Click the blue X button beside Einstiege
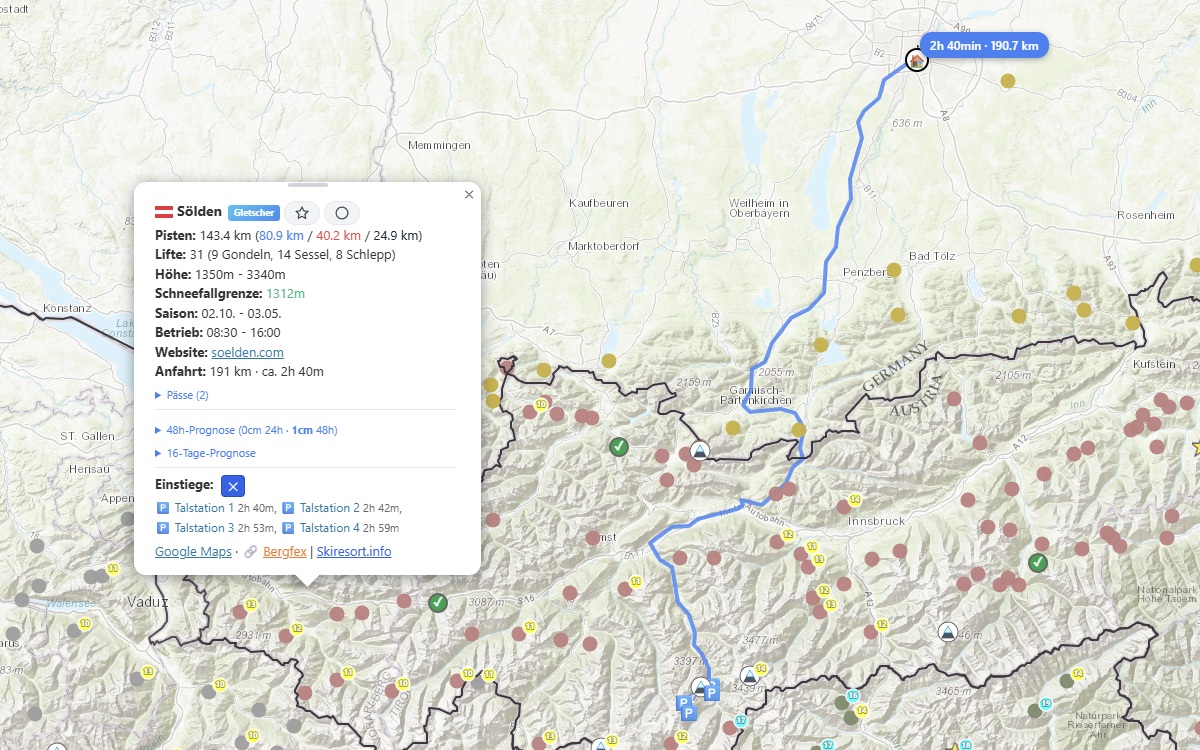The width and height of the screenshot is (1200, 750). (x=232, y=485)
